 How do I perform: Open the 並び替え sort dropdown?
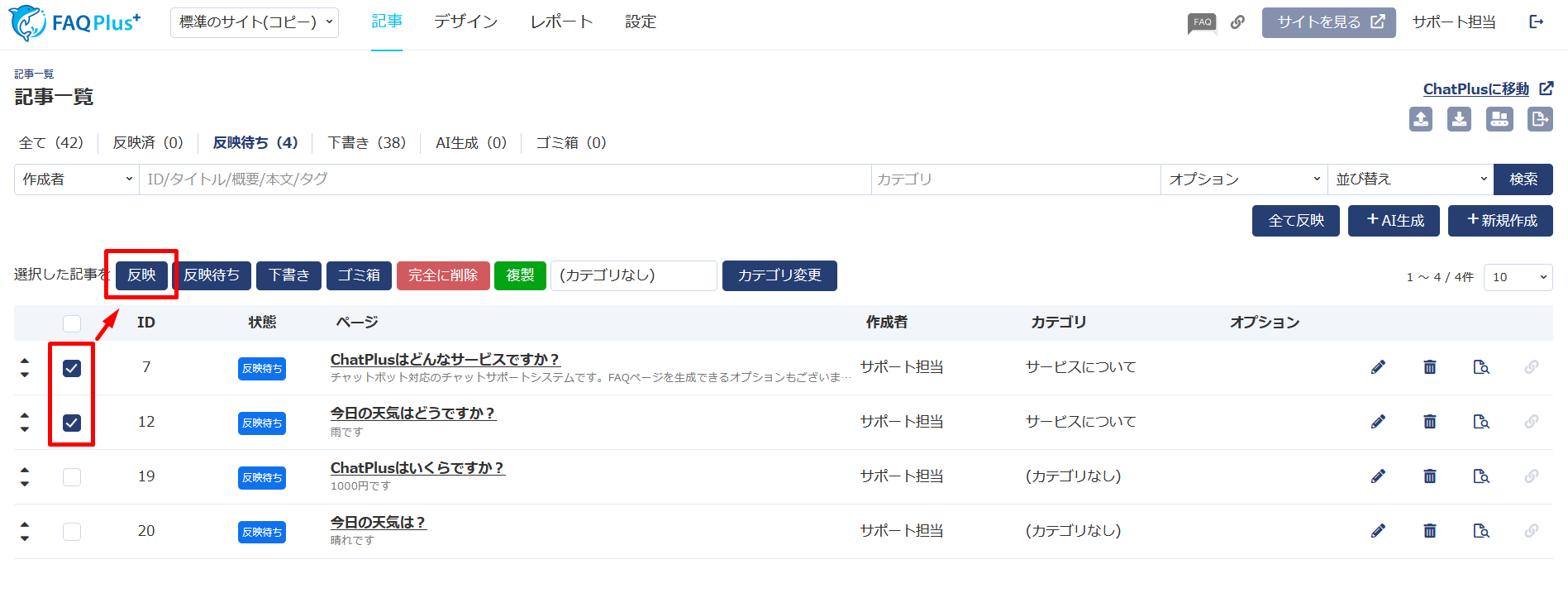(1410, 179)
